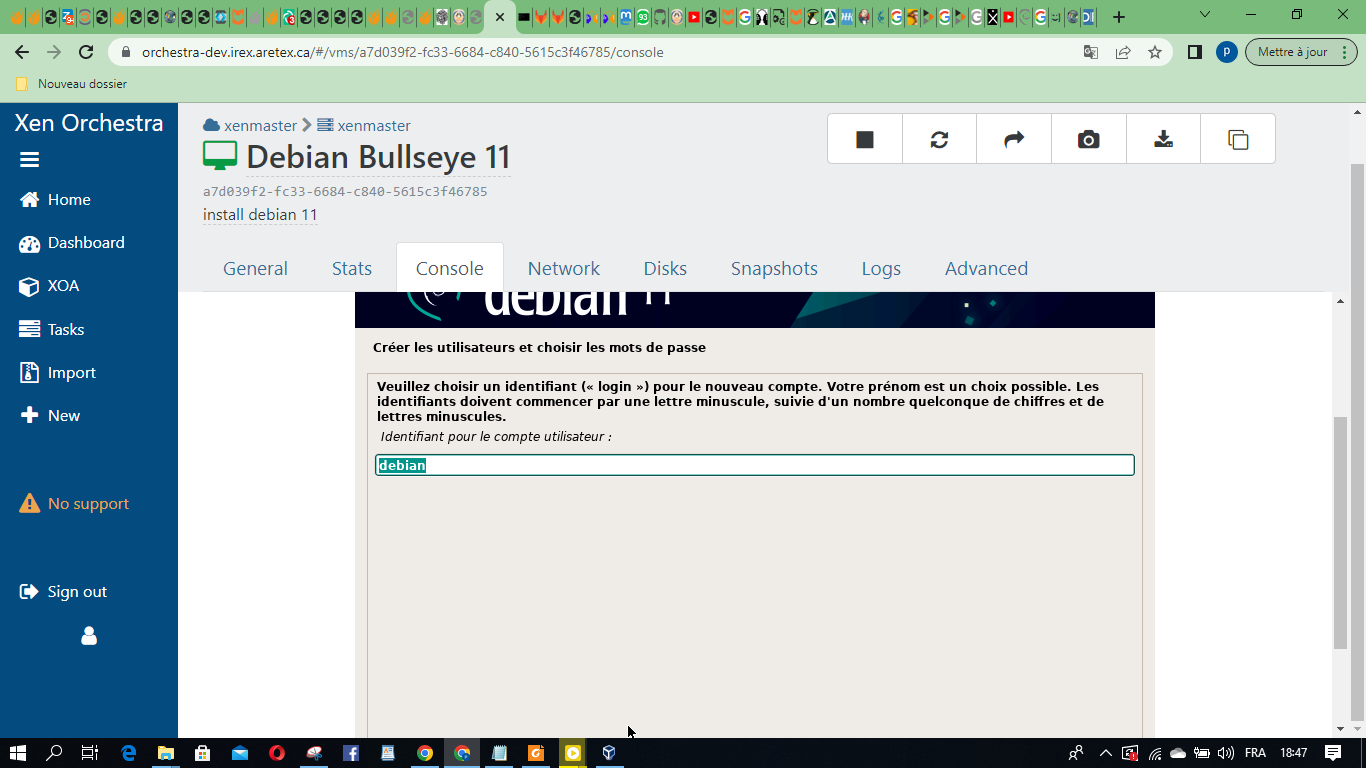Copy the VM using the duplicate icon
The image size is (1366, 768).
[1238, 139]
